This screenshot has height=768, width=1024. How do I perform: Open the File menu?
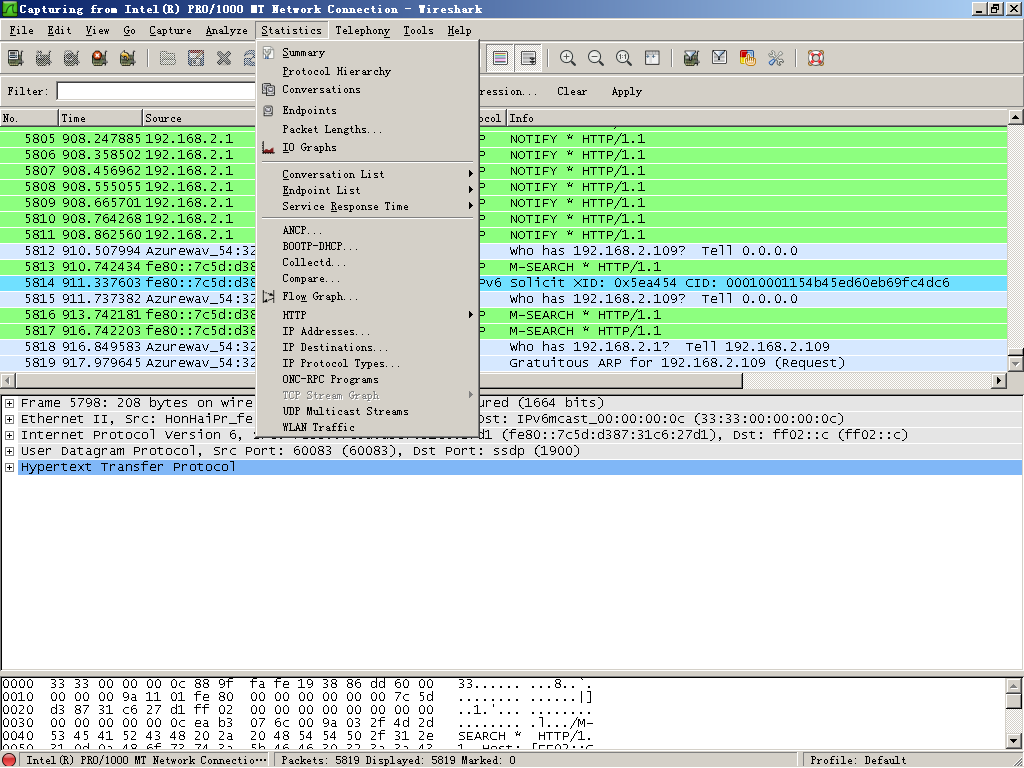pyautogui.click(x=22, y=30)
